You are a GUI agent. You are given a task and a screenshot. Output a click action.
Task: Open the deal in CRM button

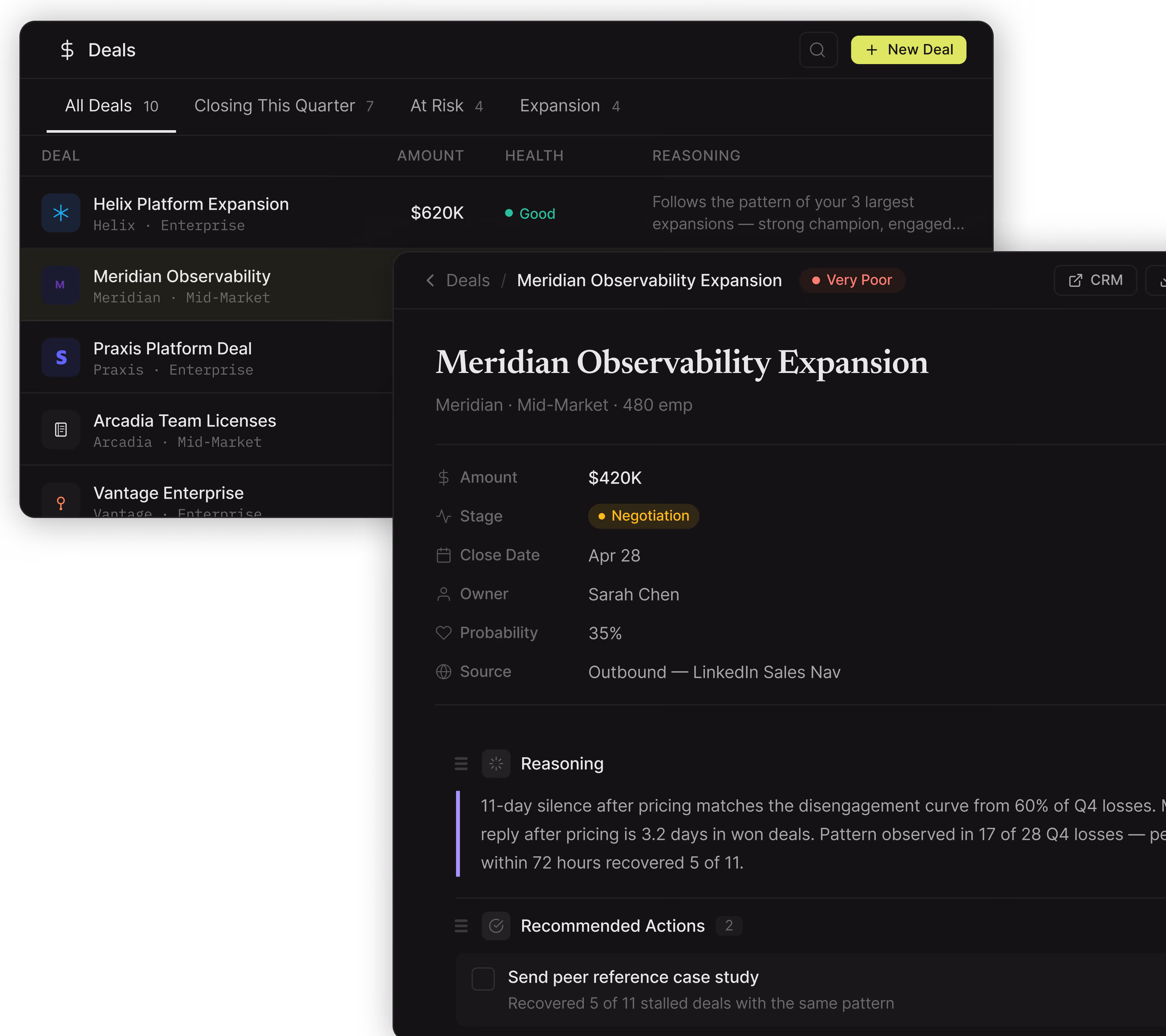pyautogui.click(x=1095, y=280)
